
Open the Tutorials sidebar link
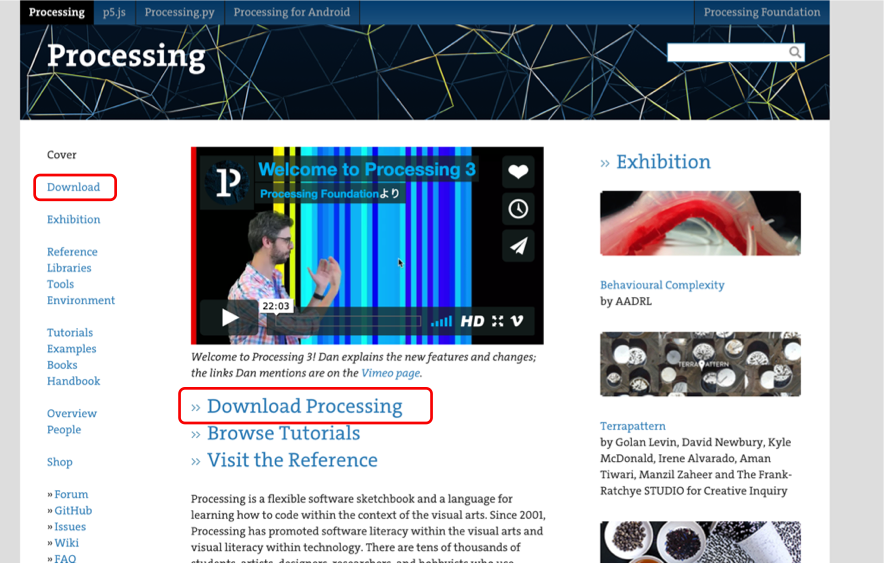coord(70,333)
